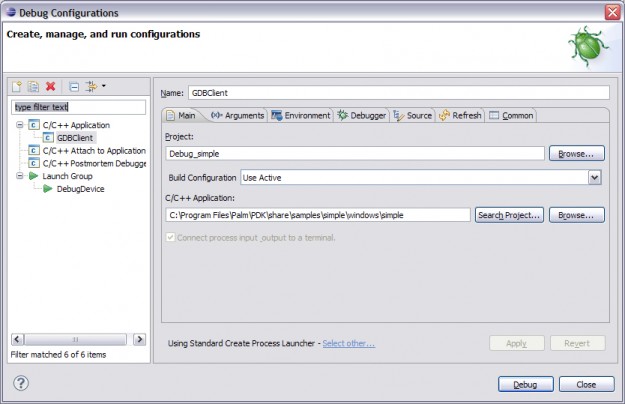Screen dimensions: 625x404
Task: Click the Collapse All icon
Action: (74, 87)
